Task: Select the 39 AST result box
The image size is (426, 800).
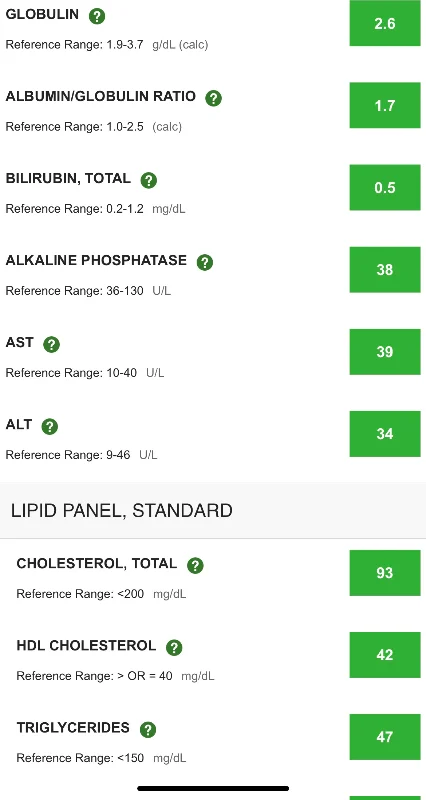Action: 385,352
